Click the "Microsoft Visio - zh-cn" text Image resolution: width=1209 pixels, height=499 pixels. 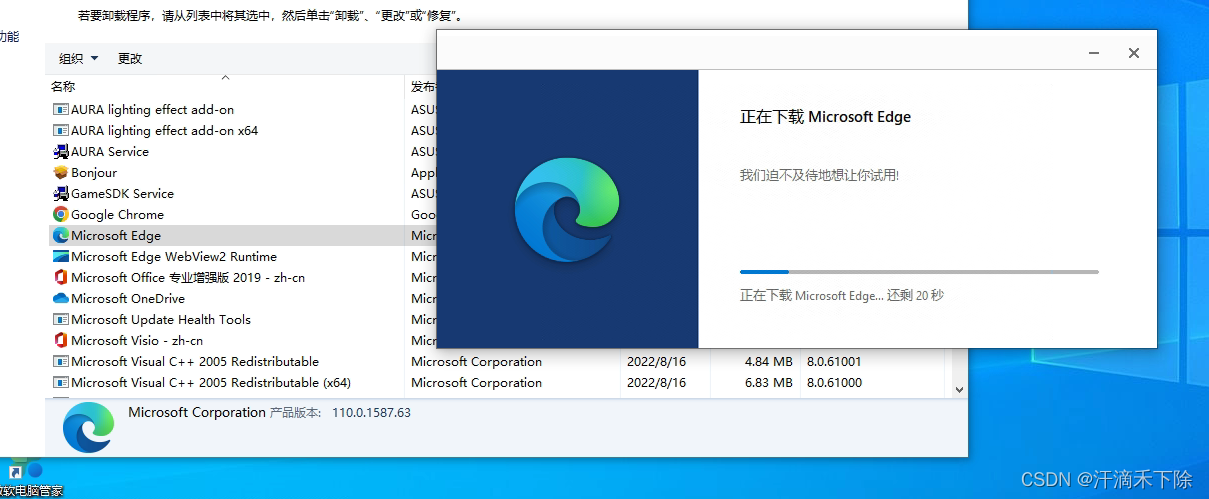pos(137,341)
